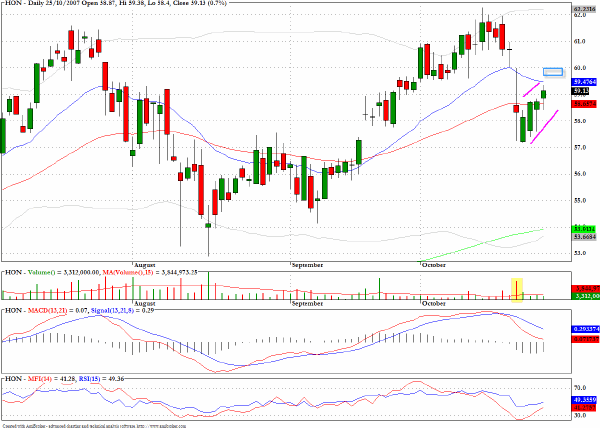
Task: Click September label under the price chart
Action: click(x=308, y=265)
